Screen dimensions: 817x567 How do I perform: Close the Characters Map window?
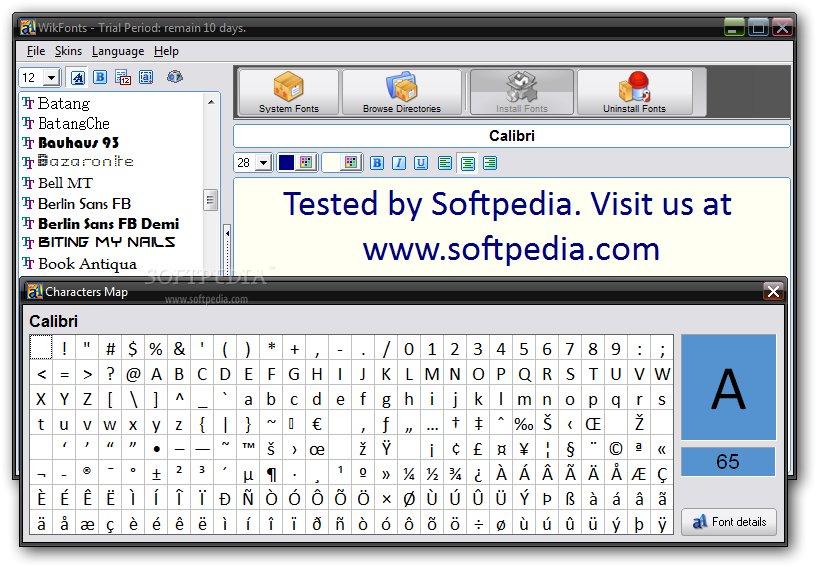pos(773,291)
